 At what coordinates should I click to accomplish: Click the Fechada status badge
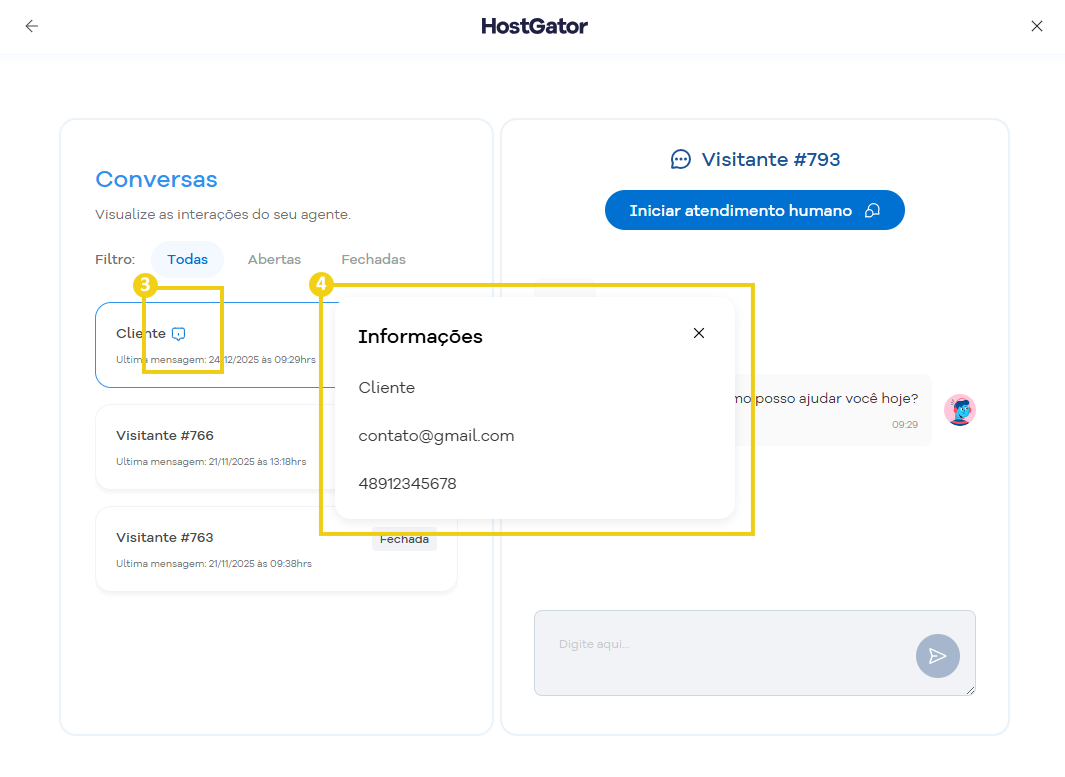[x=404, y=540]
